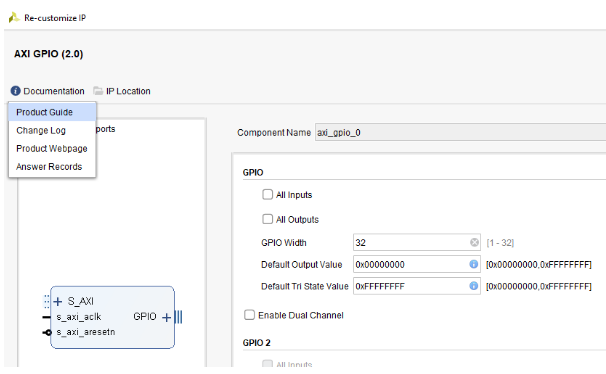Click the IP Location button
Viewport: 606px width, 374px height.
tap(122, 91)
